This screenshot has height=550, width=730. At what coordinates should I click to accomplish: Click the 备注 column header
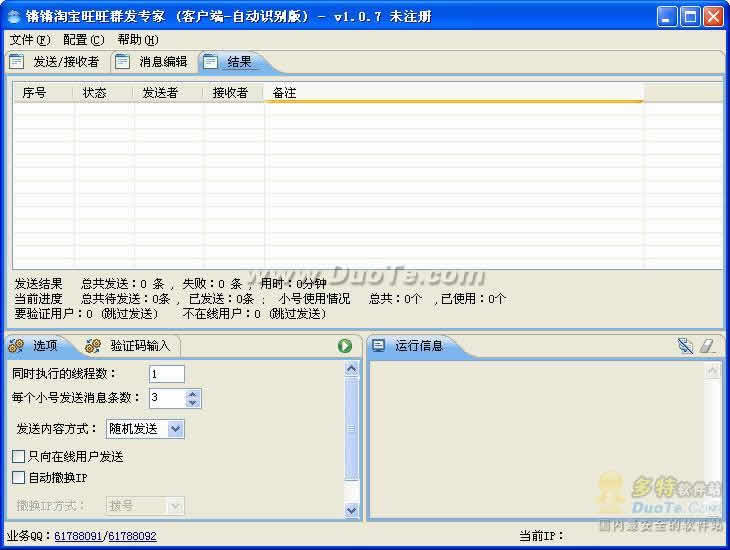click(453, 93)
